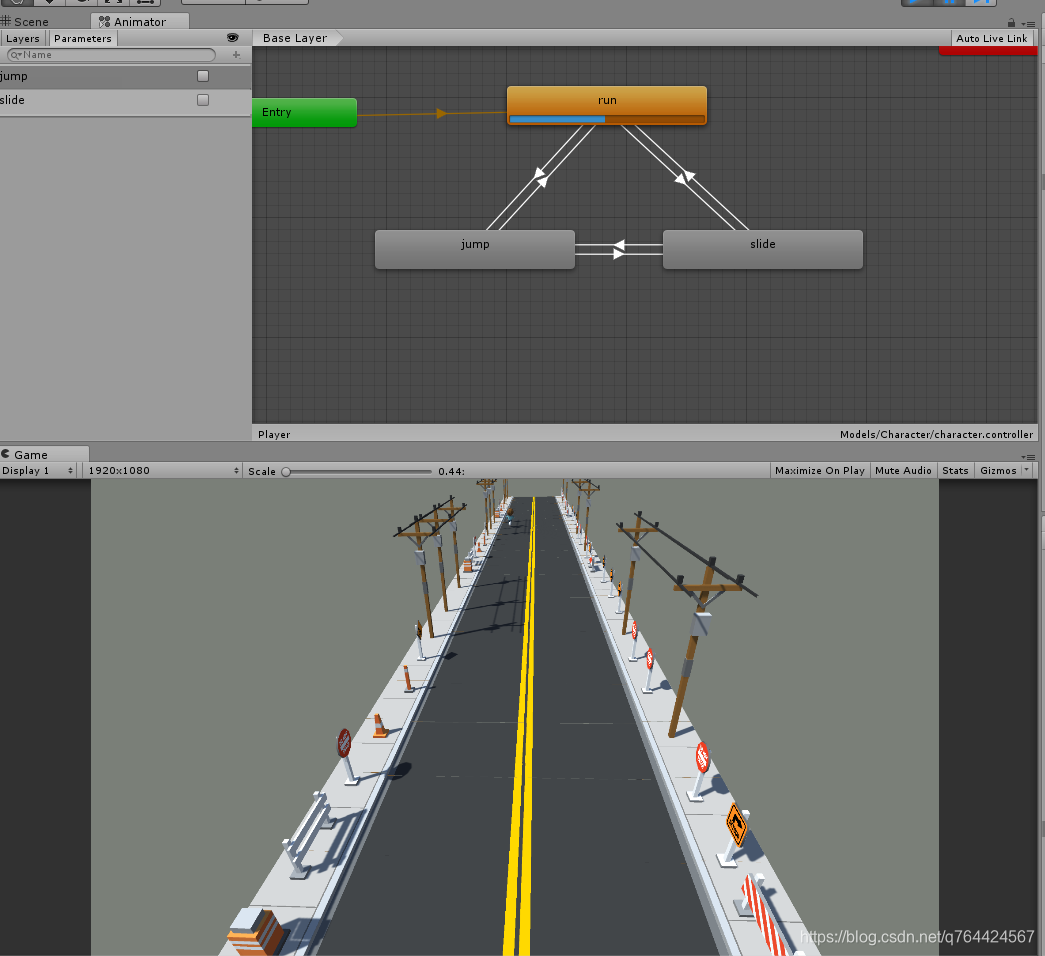
Task: Enable the slide parameter checkbox
Action: click(203, 100)
